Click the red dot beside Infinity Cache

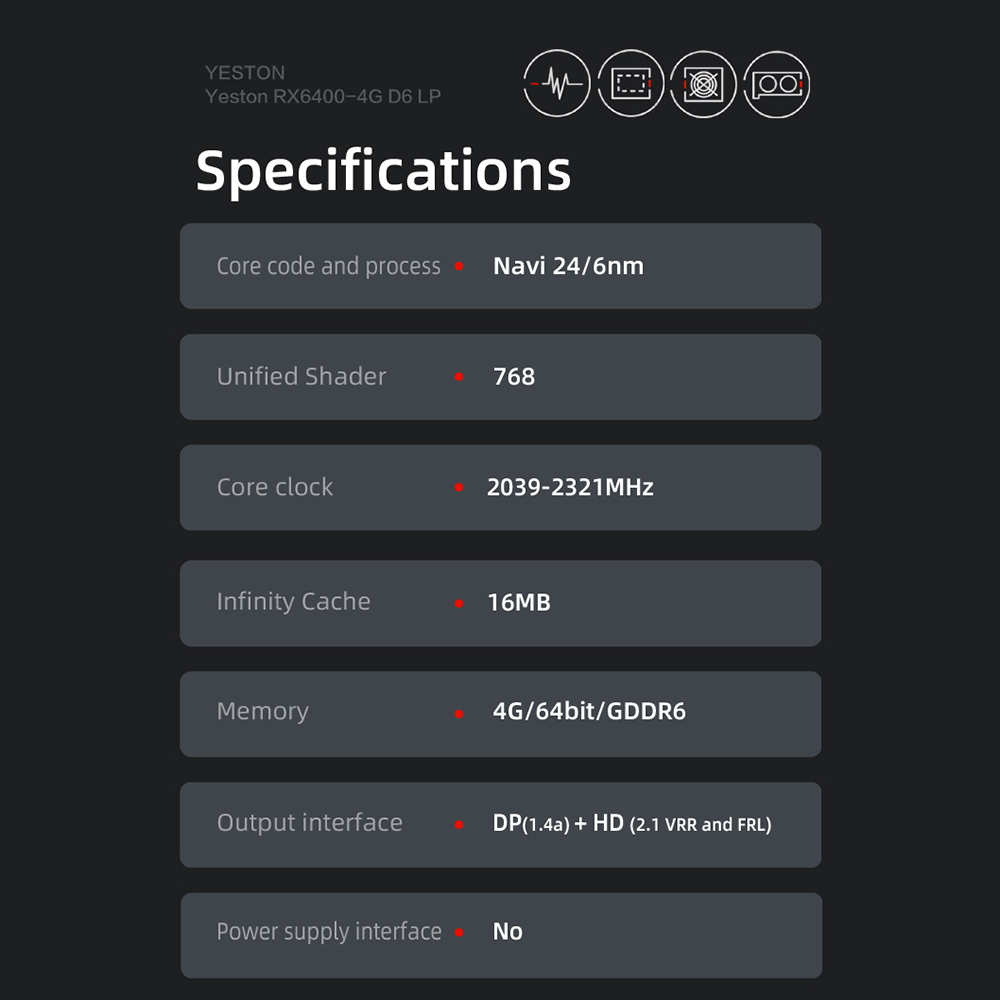pyautogui.click(x=459, y=603)
